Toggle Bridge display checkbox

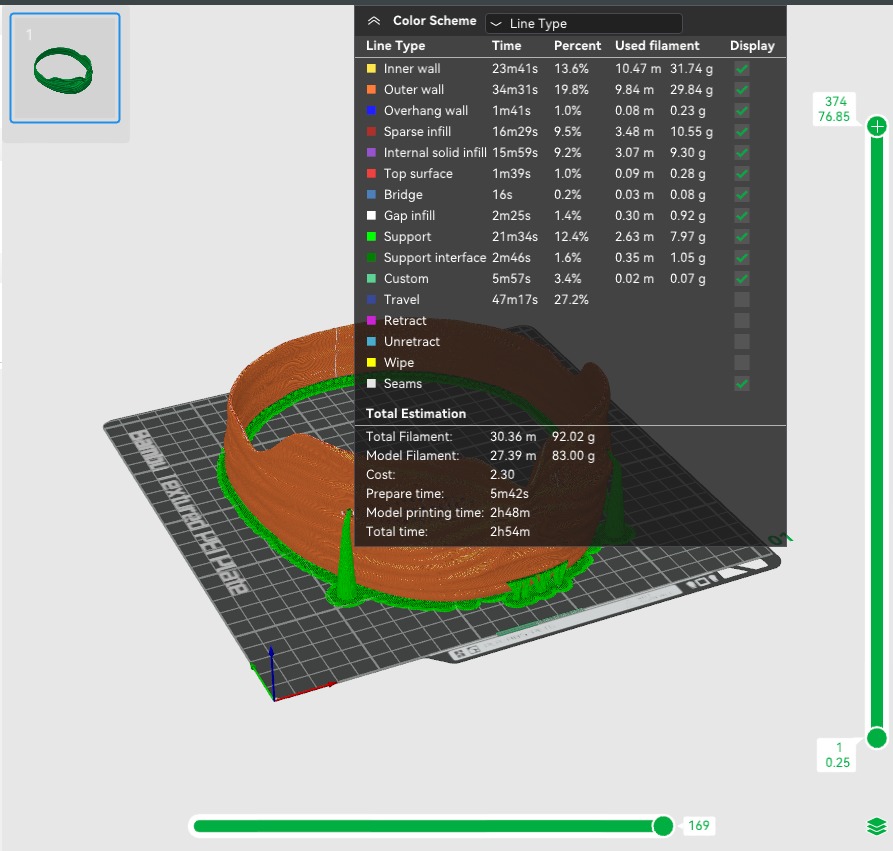[742, 195]
